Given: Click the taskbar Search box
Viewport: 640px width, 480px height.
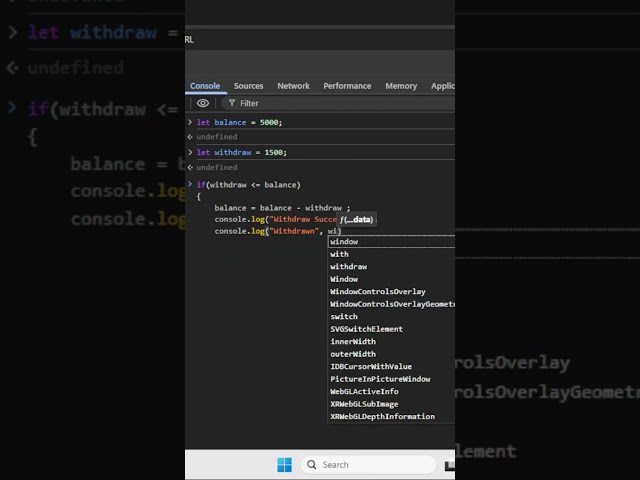Looking at the screenshot, I should tap(369, 464).
